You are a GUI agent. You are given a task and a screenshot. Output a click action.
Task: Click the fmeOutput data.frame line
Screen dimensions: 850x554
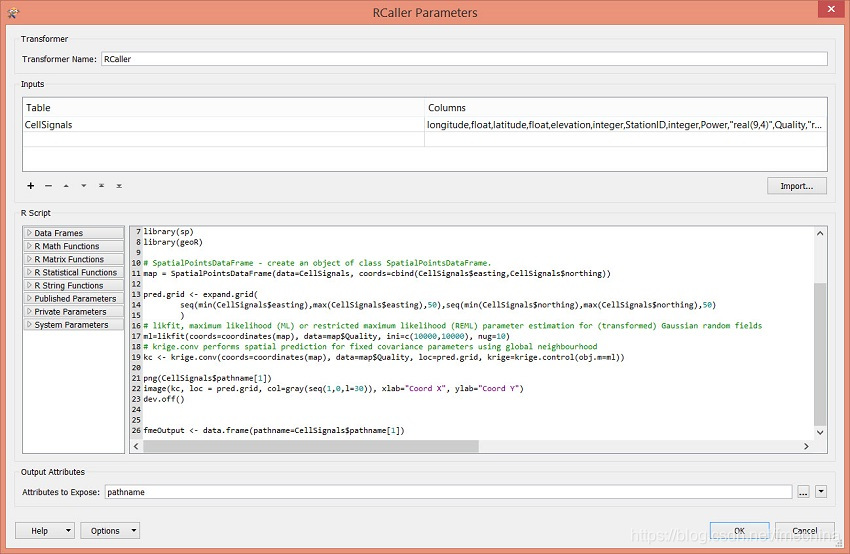click(274, 430)
